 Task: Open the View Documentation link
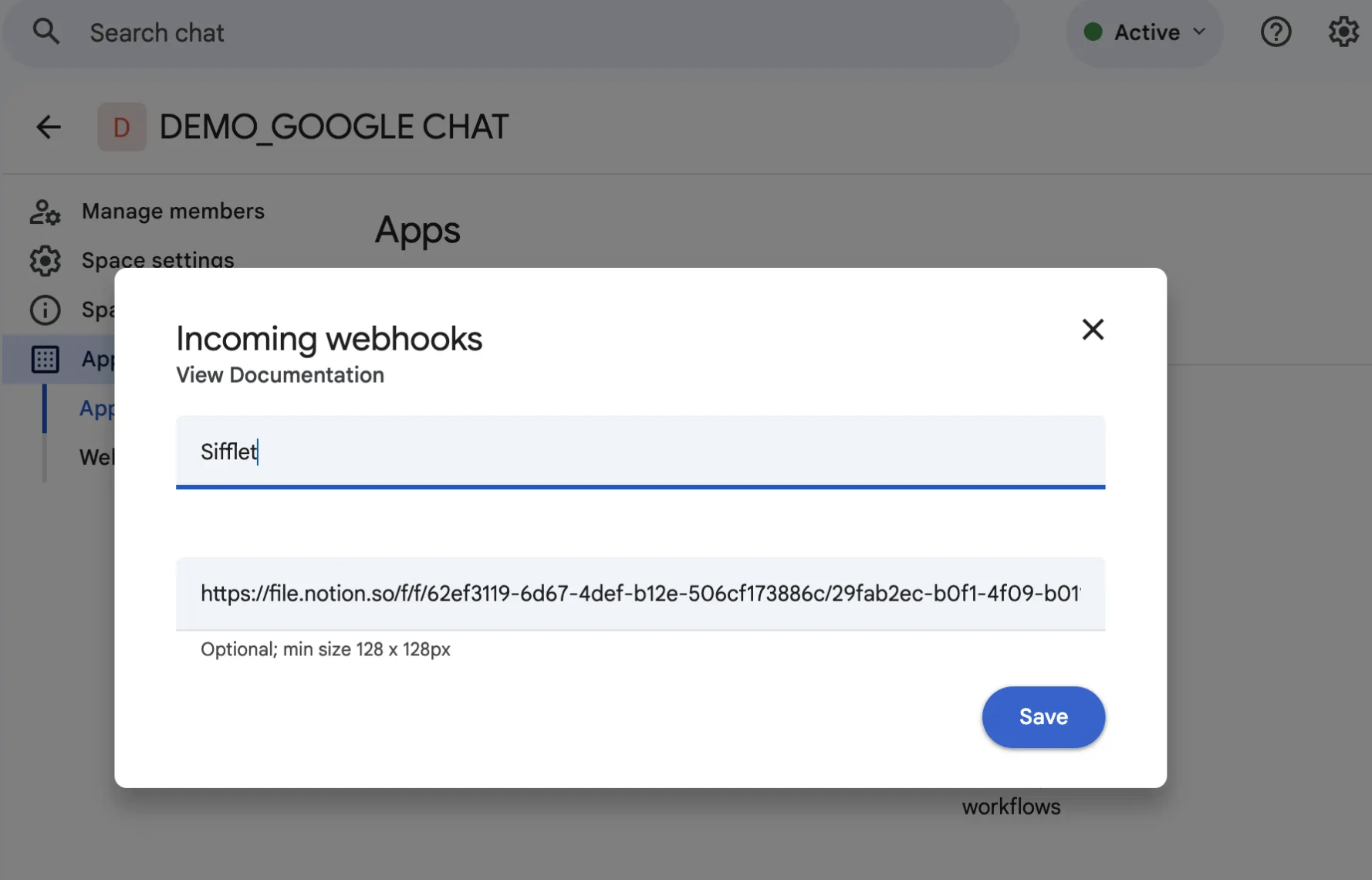(x=280, y=375)
